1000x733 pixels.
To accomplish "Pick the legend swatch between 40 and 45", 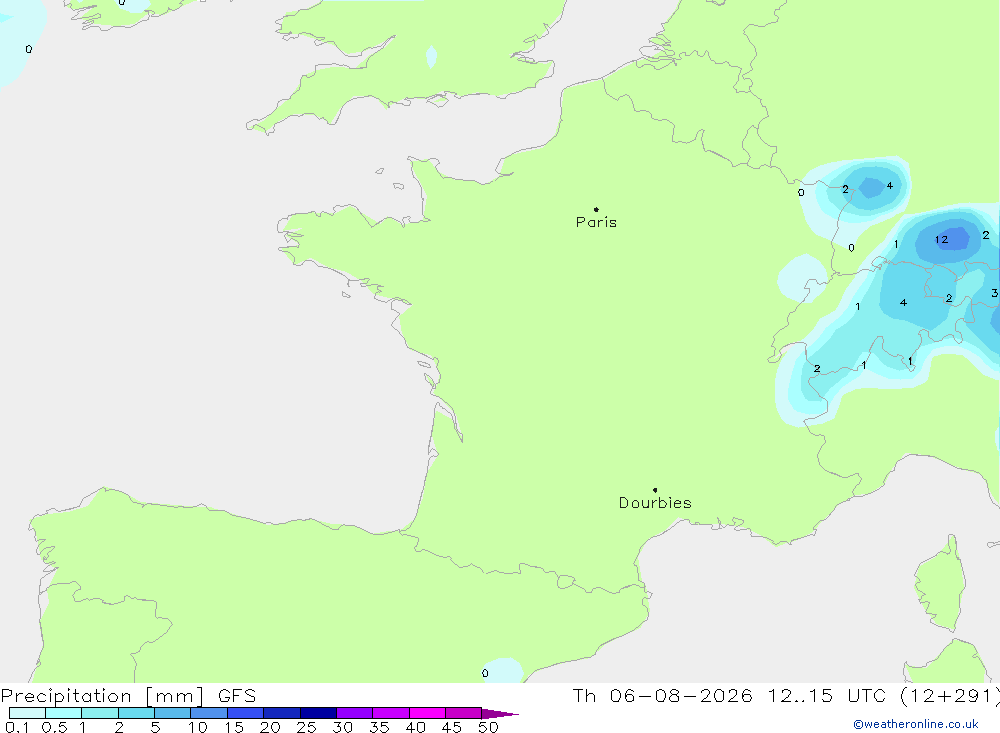I will (x=427, y=713).
